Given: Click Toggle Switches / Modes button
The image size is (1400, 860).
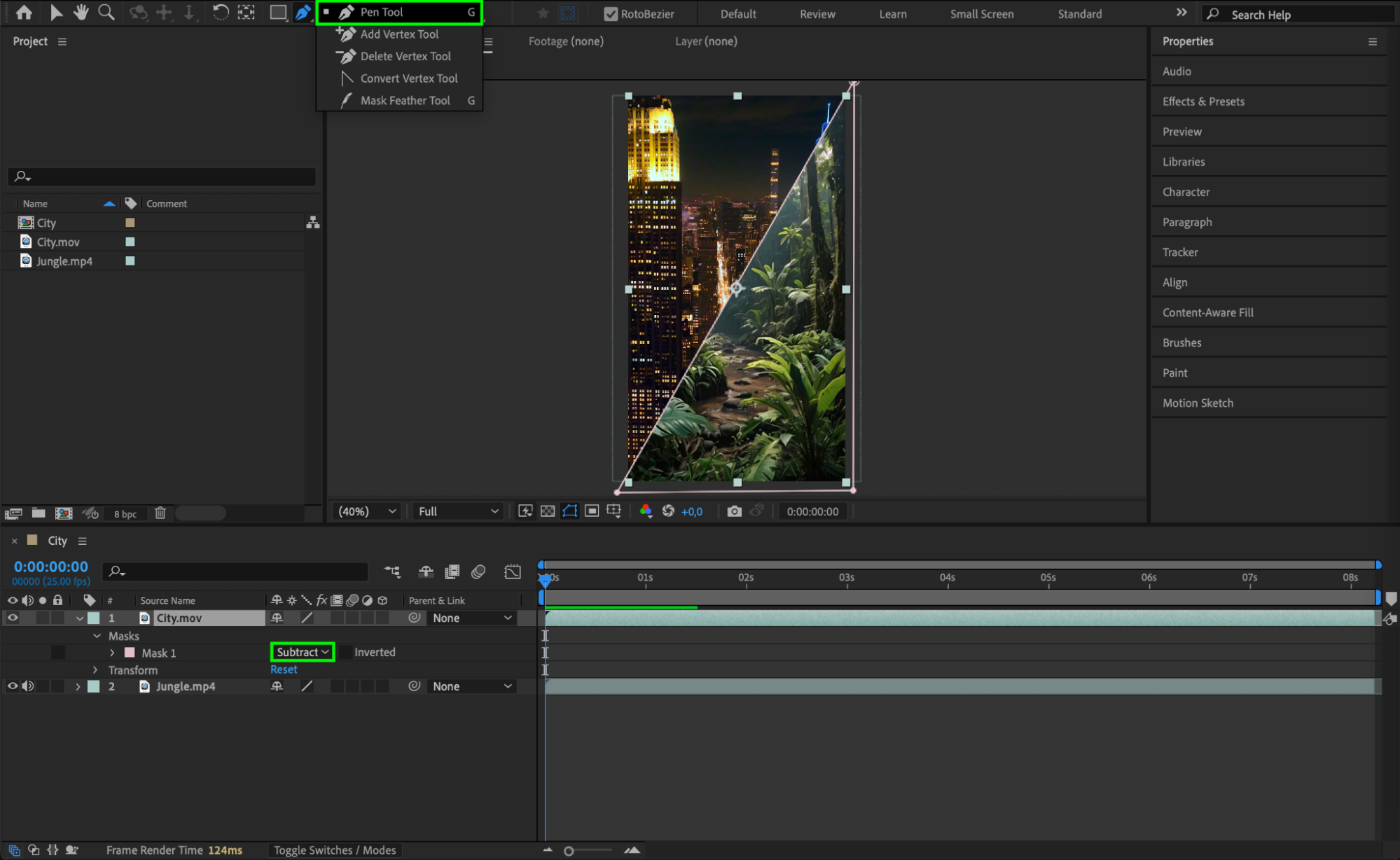Looking at the screenshot, I should 335,850.
